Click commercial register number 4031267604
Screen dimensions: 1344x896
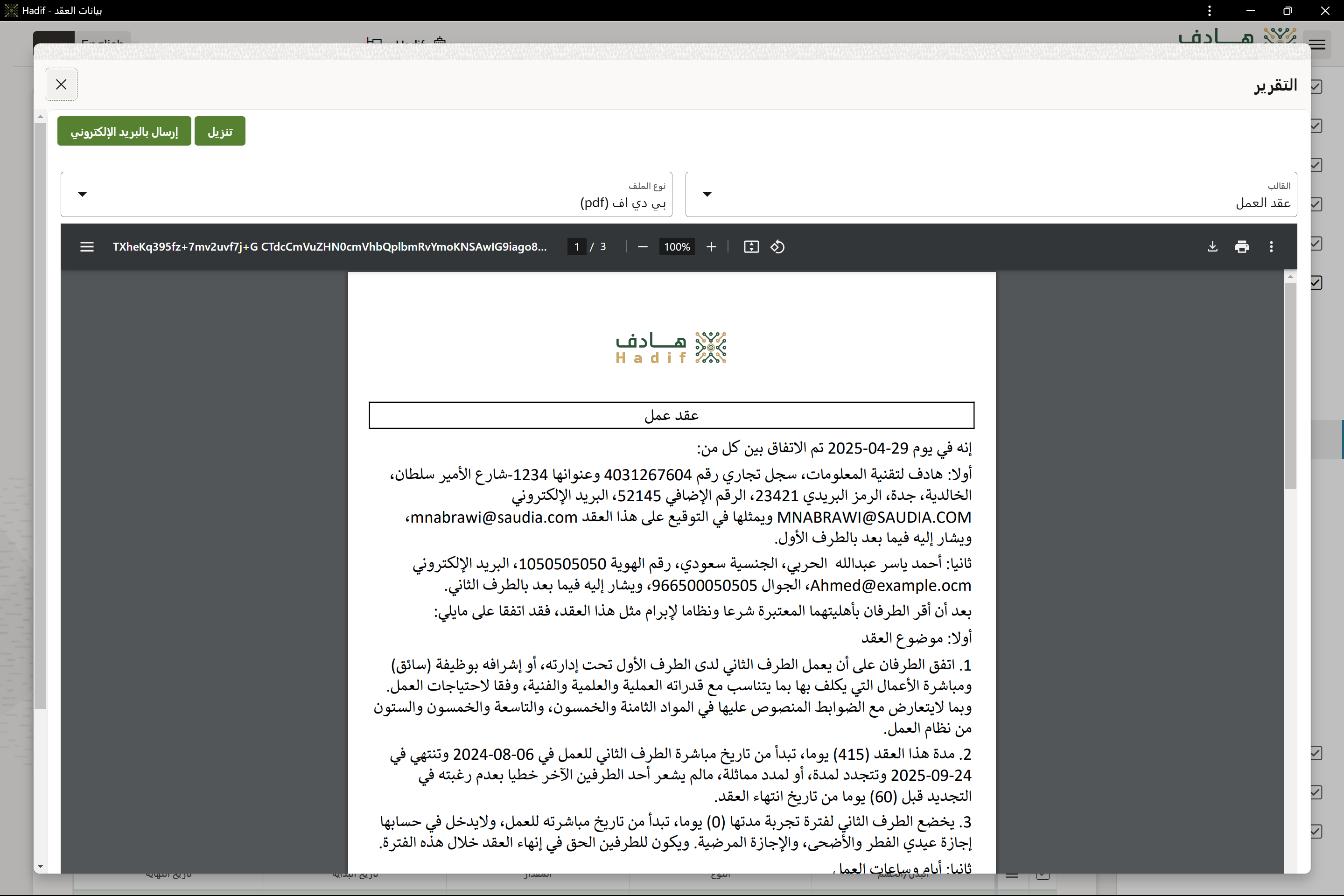[647, 475]
